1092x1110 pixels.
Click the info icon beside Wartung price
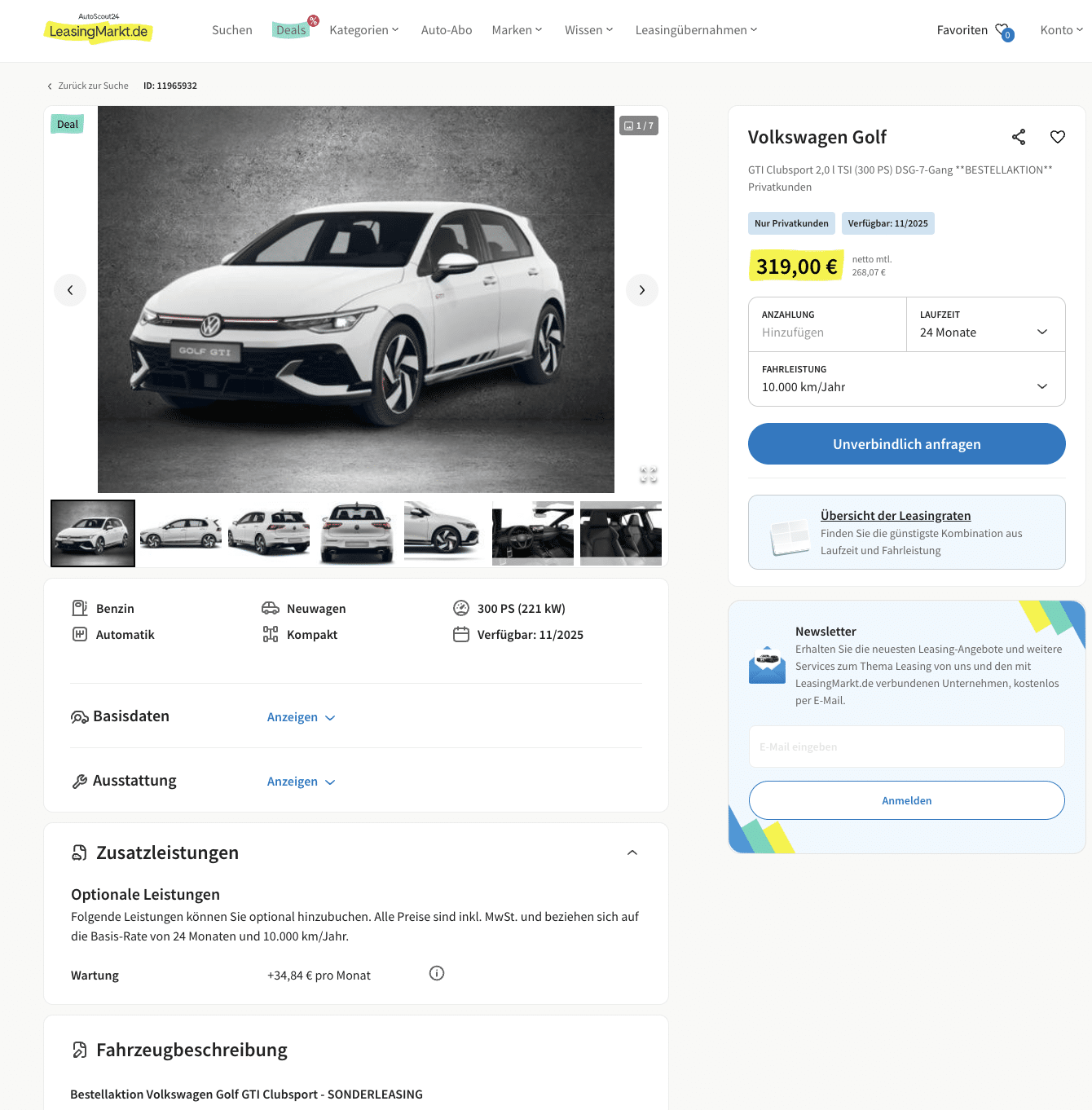pos(437,973)
